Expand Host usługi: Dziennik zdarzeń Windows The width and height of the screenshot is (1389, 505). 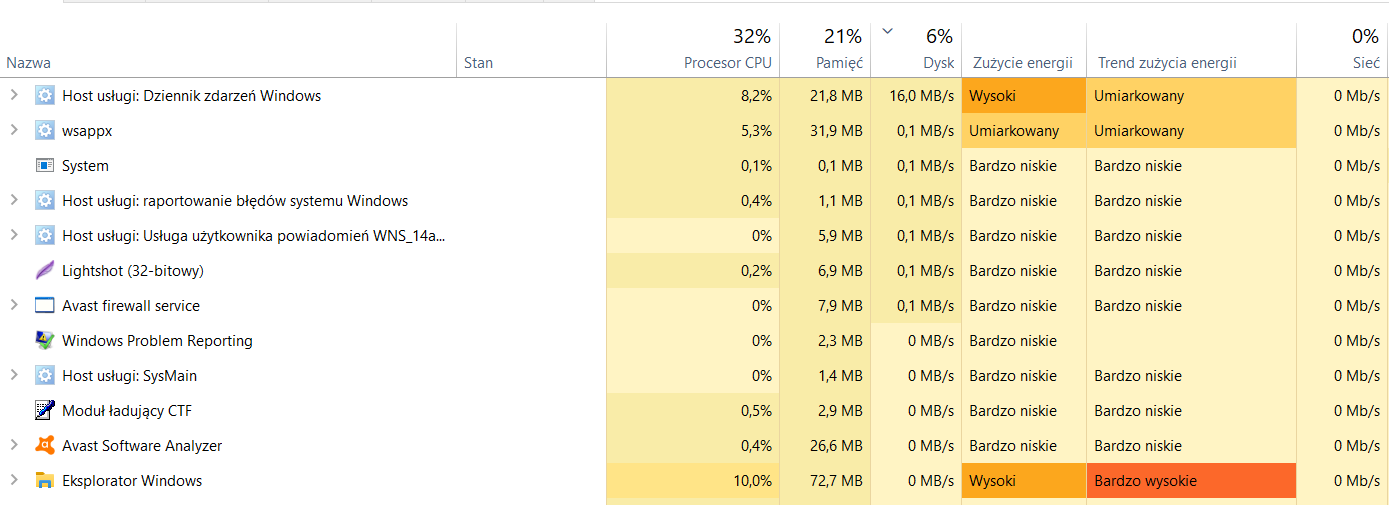click(14, 96)
